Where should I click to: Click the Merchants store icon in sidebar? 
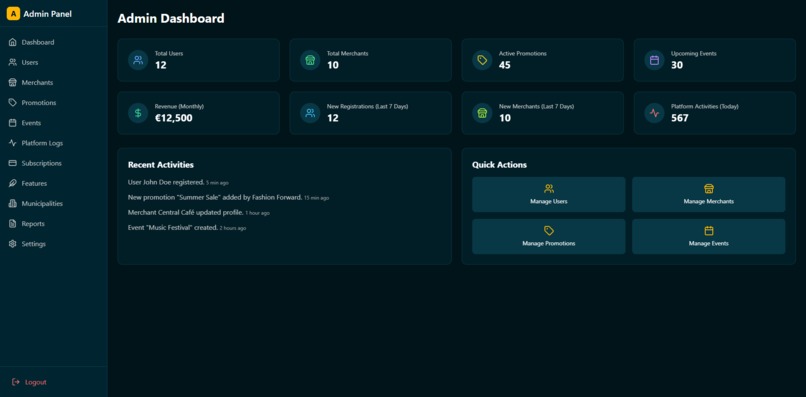click(x=13, y=82)
